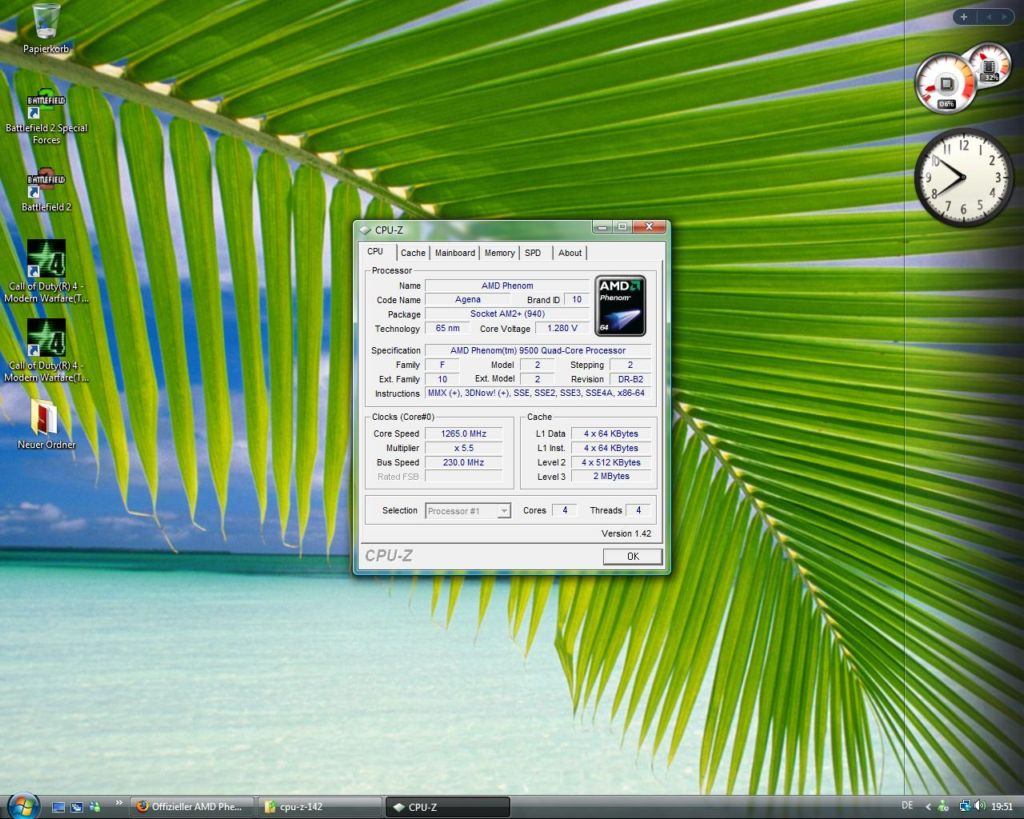1024x819 pixels.
Task: Minimize the CPU-Z window
Action: [x=602, y=227]
